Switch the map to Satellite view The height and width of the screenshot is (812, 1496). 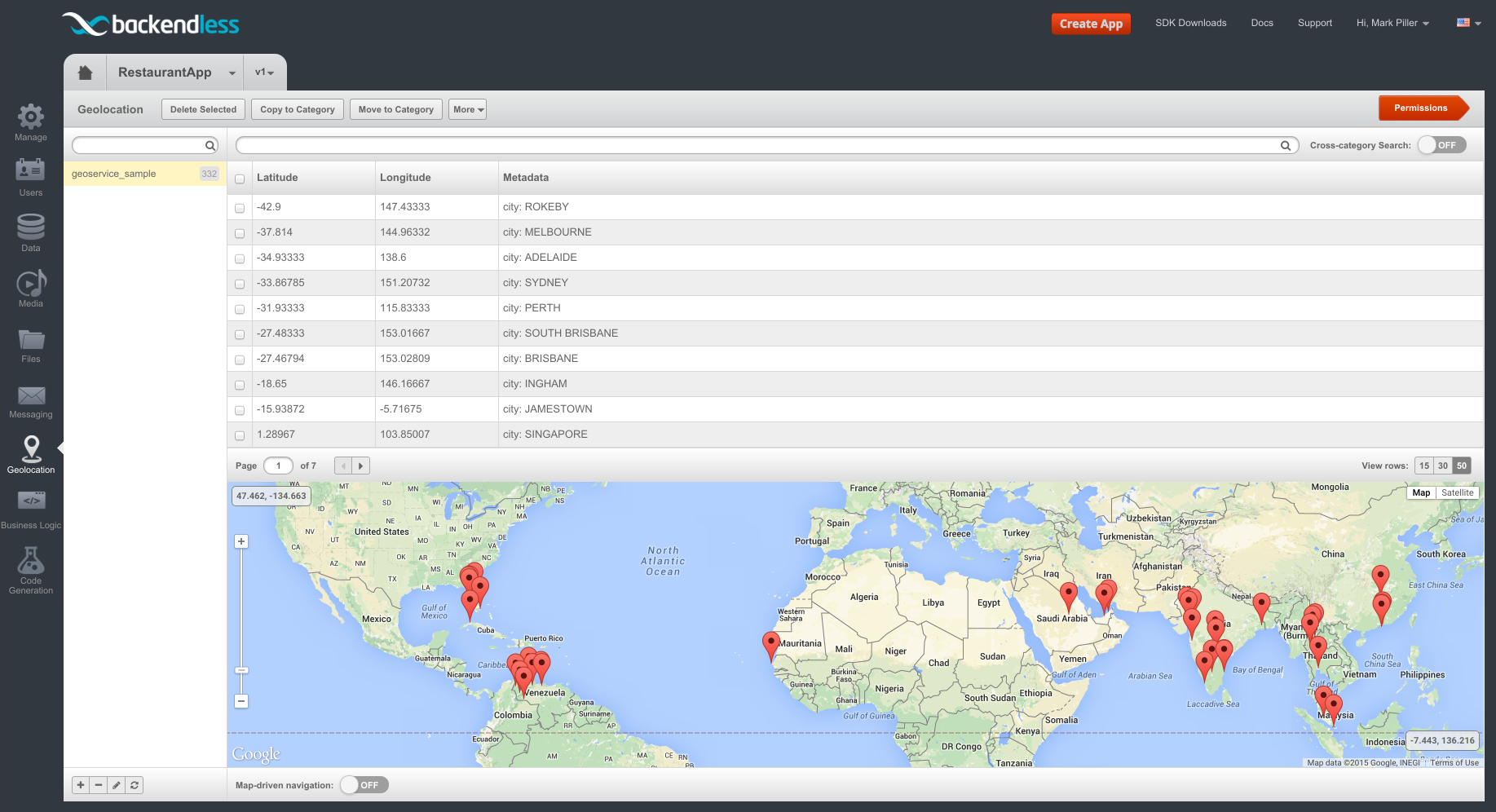1458,492
